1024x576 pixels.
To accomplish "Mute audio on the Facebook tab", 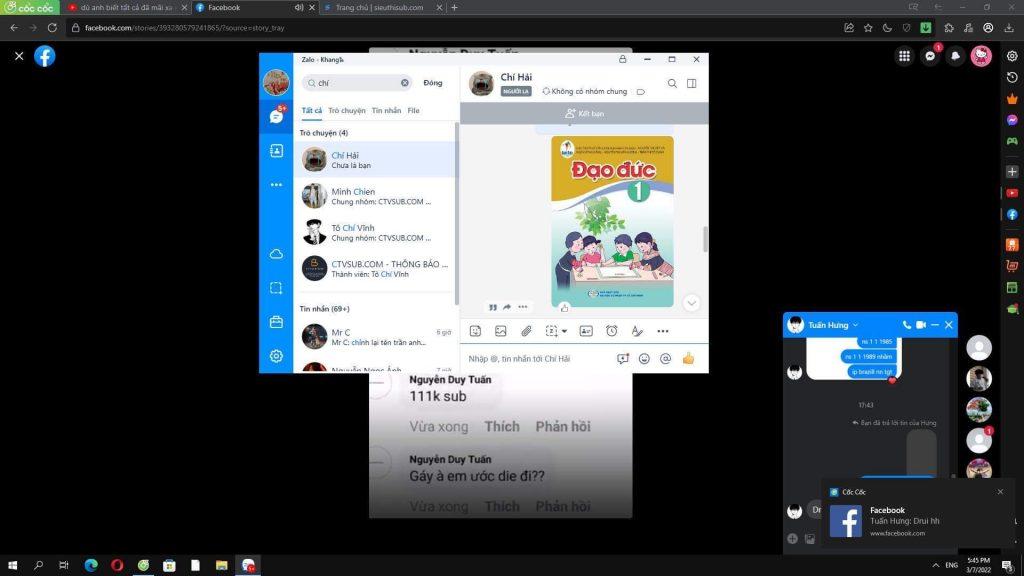I will pos(298,7).
